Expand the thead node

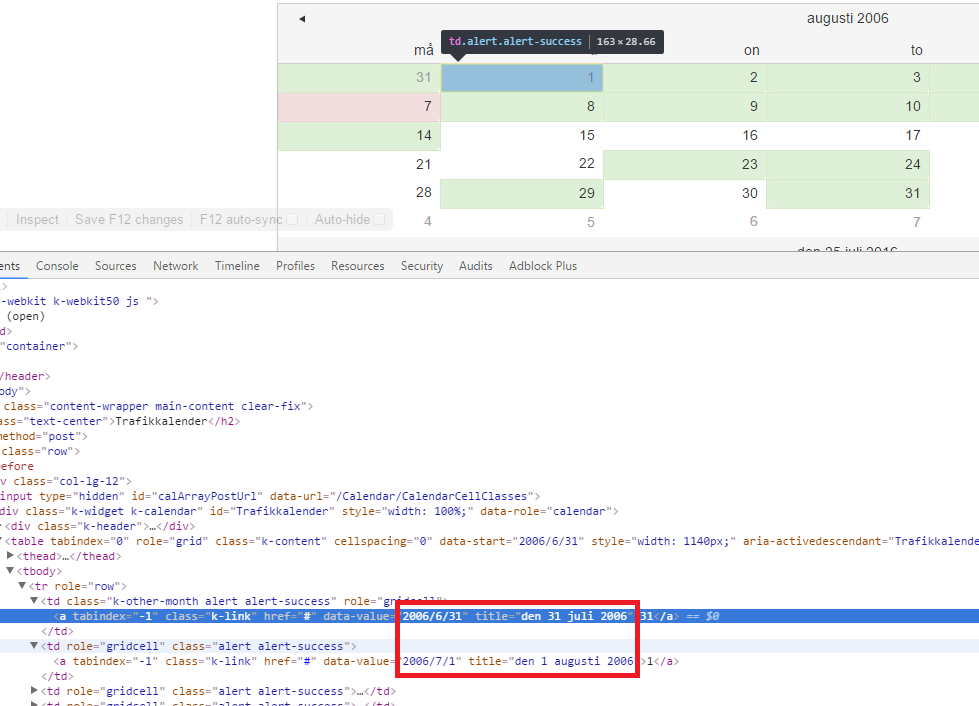click(x=10, y=556)
